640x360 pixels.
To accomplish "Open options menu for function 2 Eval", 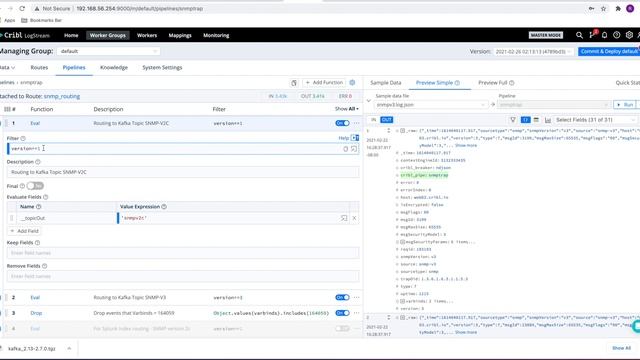I will [356, 298].
